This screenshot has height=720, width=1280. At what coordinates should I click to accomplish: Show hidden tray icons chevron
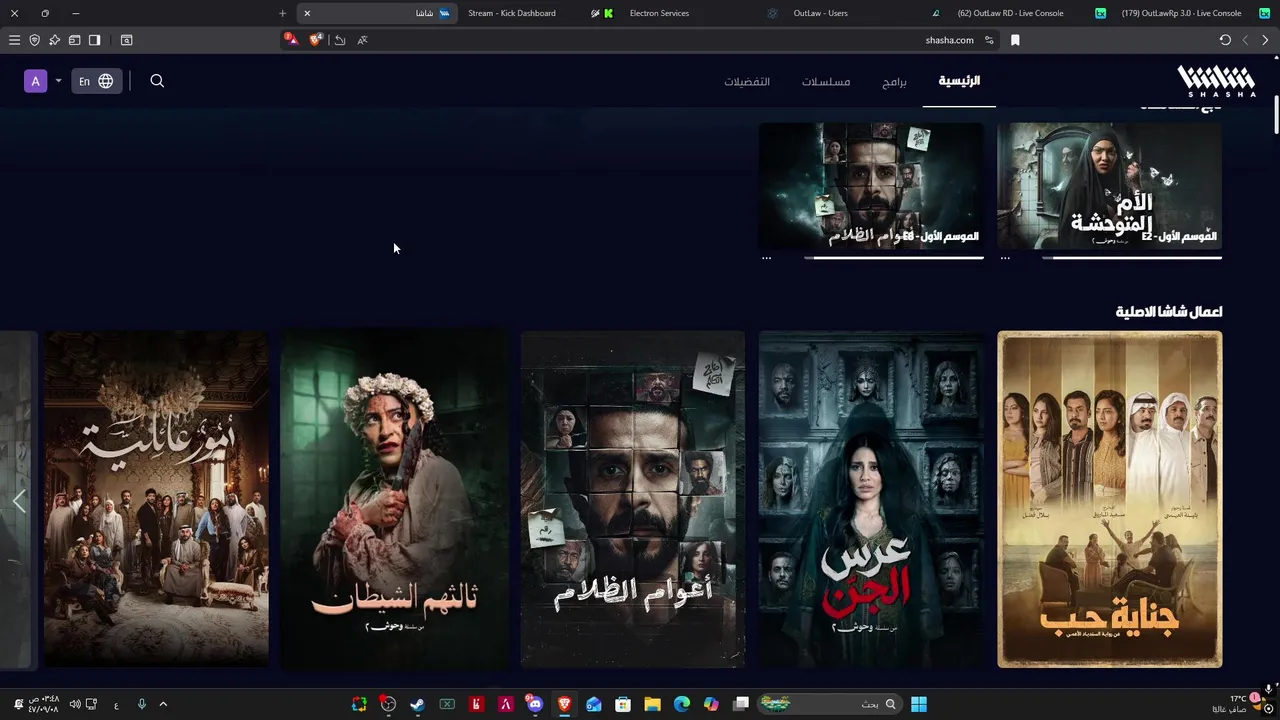pos(163,704)
